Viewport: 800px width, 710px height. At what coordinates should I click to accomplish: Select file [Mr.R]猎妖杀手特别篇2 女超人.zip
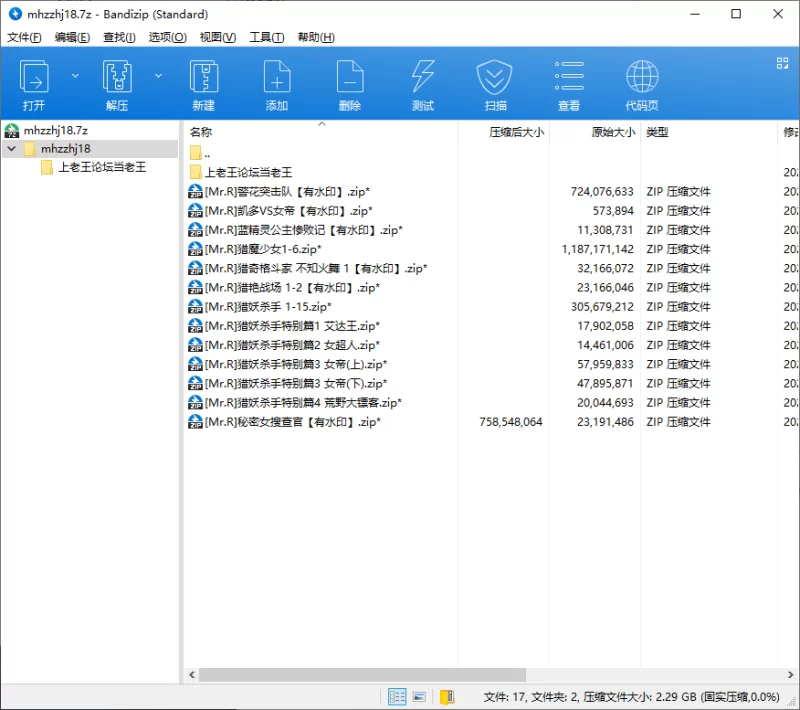click(x=292, y=345)
